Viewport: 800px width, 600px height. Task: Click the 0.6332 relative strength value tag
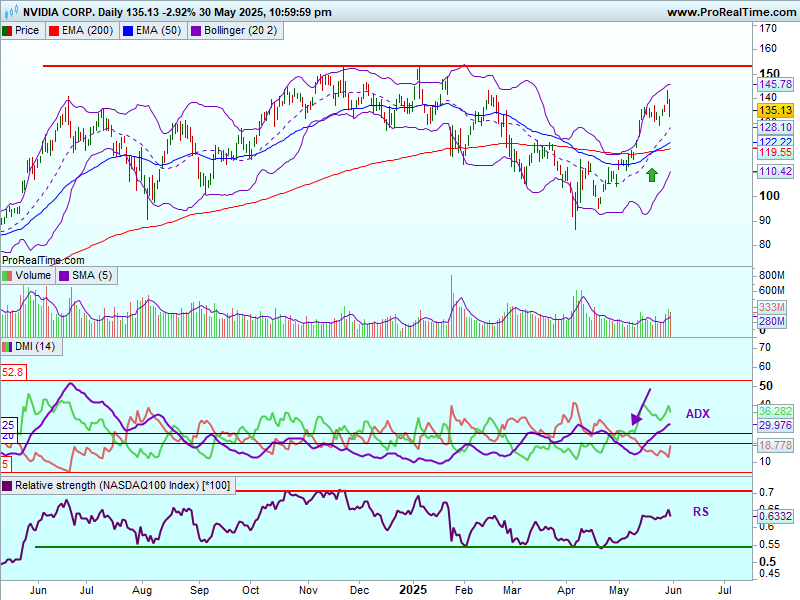click(775, 516)
